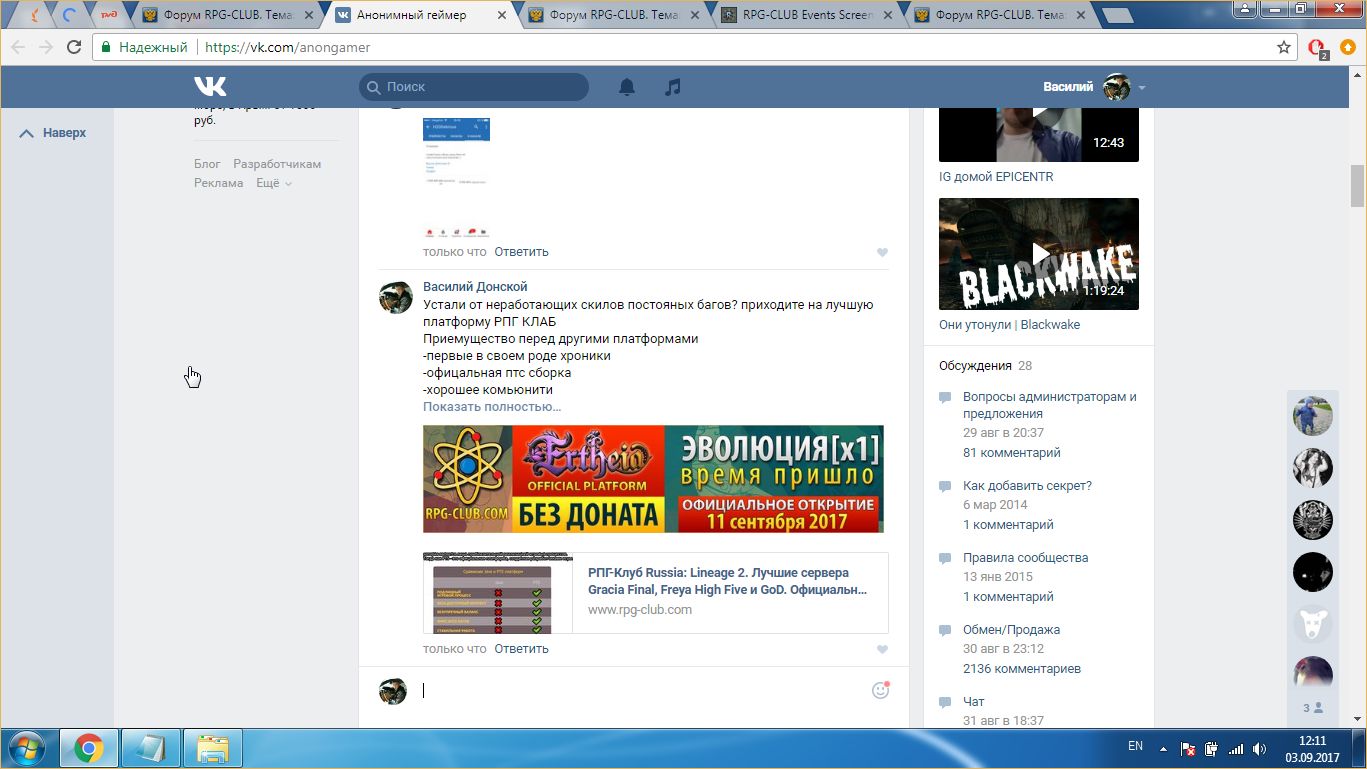Open Chrome from the taskbar
The height and width of the screenshot is (769, 1367).
(x=89, y=748)
